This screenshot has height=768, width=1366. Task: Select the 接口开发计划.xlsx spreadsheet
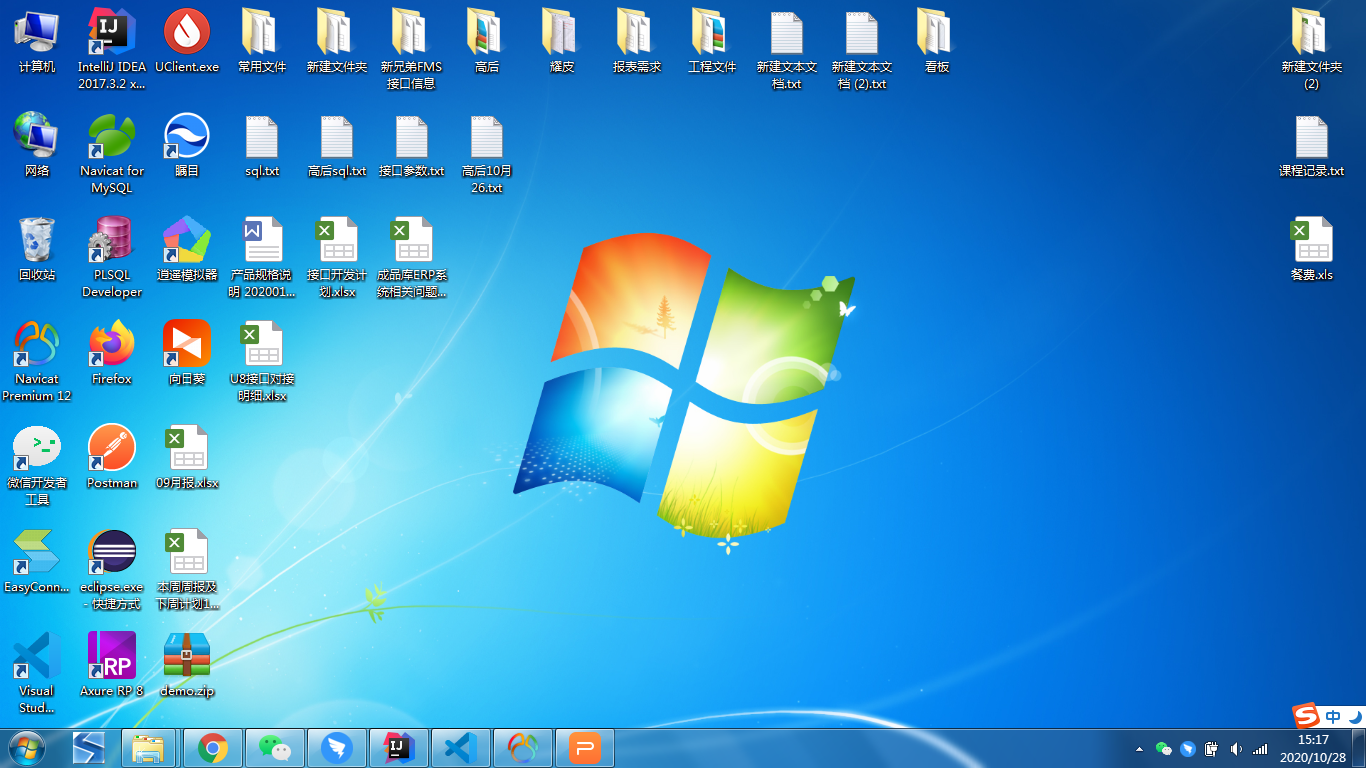pos(337,256)
